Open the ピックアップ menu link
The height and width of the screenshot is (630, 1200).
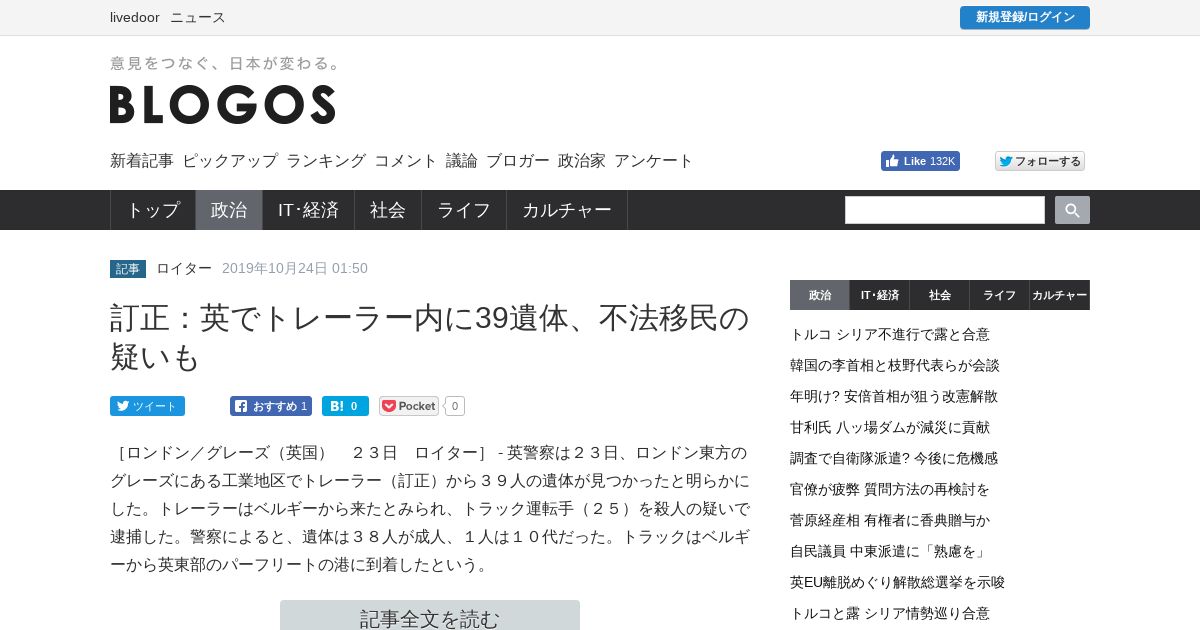point(230,160)
